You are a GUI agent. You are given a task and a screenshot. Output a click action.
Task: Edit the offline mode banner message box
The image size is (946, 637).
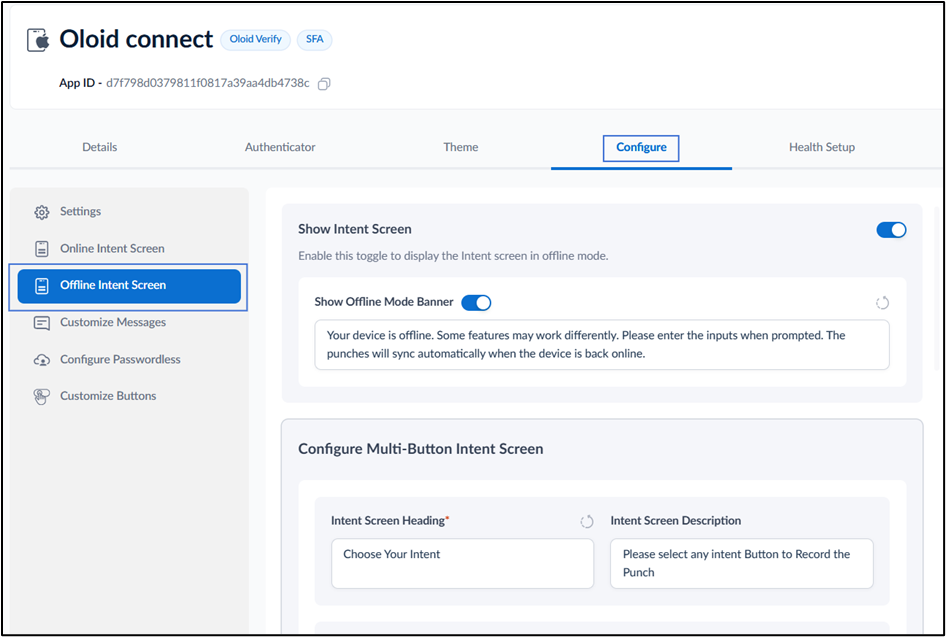click(602, 344)
